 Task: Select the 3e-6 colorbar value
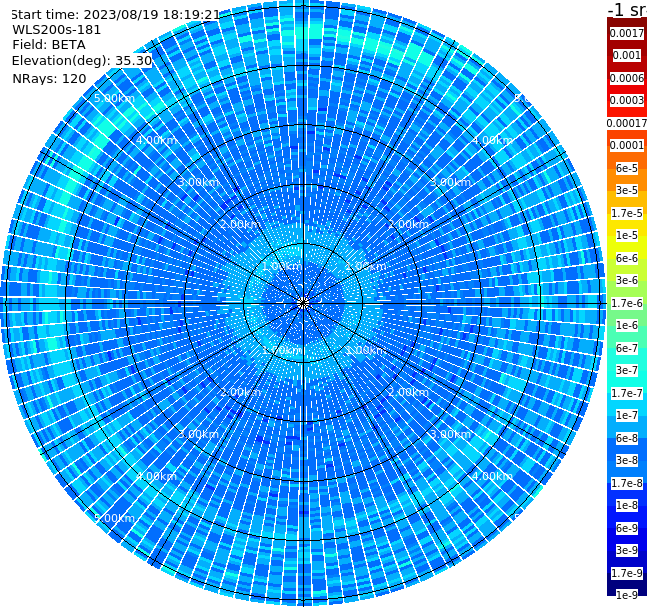click(627, 280)
